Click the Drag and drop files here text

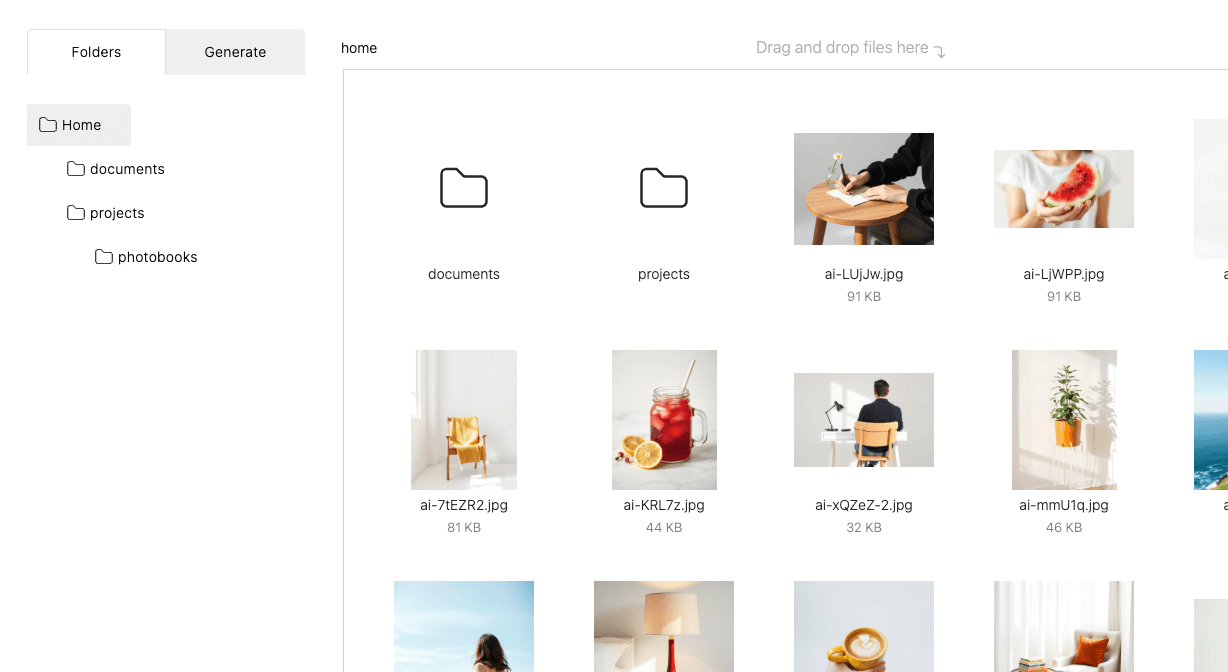coord(842,47)
